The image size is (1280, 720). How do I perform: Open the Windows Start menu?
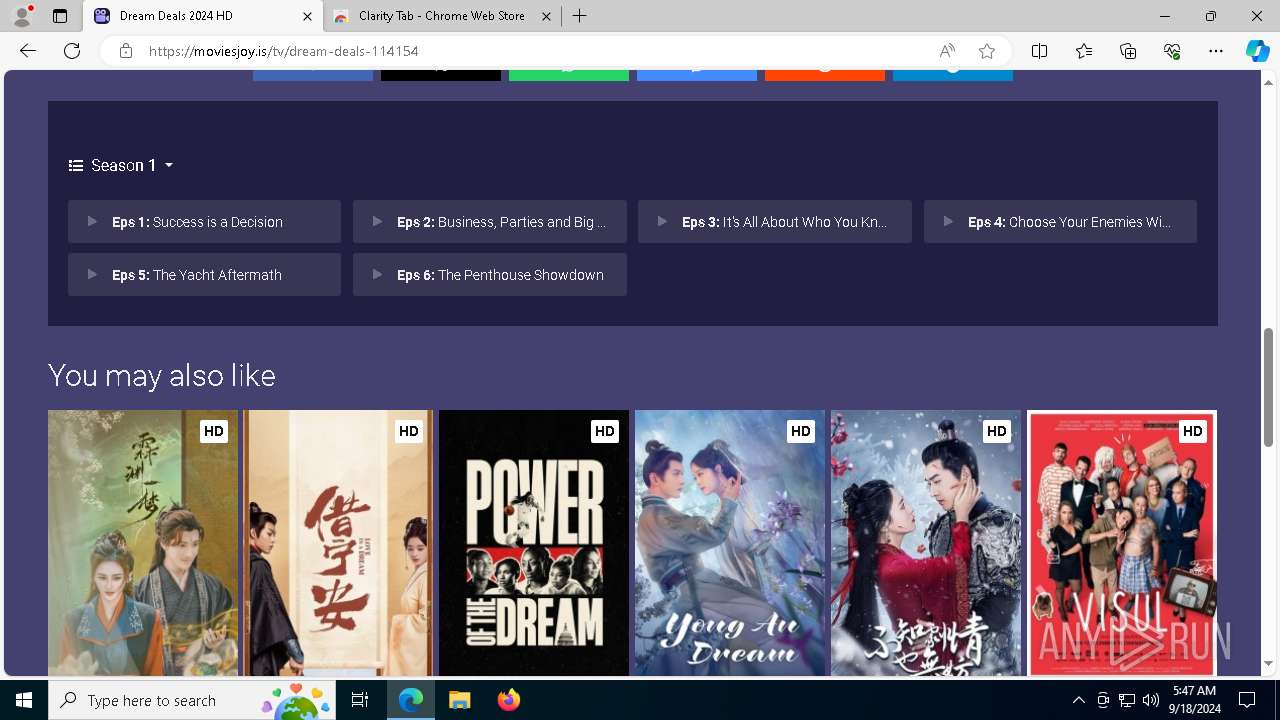point(24,700)
